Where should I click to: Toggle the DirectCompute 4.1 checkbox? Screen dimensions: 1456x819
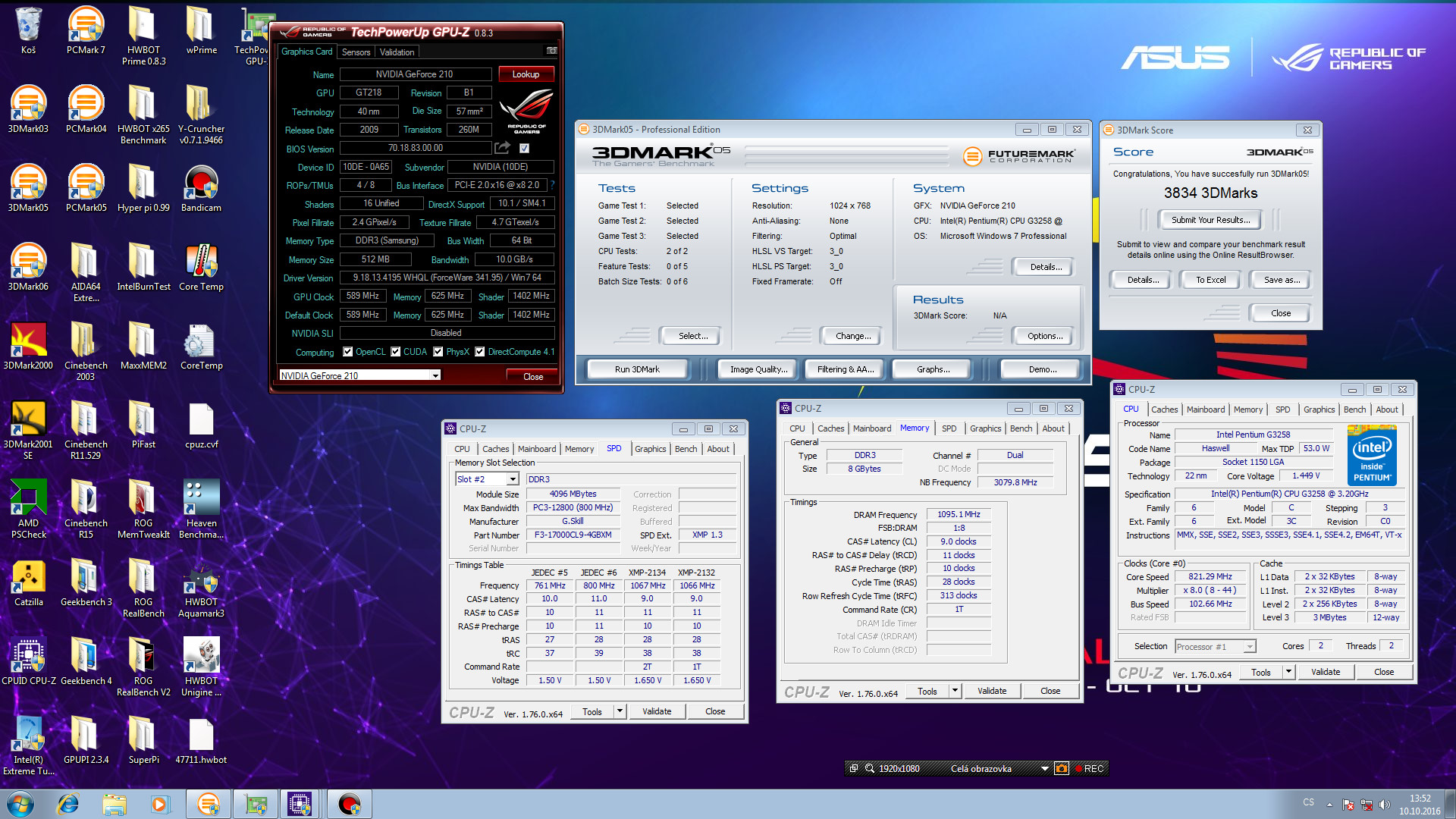(x=479, y=352)
